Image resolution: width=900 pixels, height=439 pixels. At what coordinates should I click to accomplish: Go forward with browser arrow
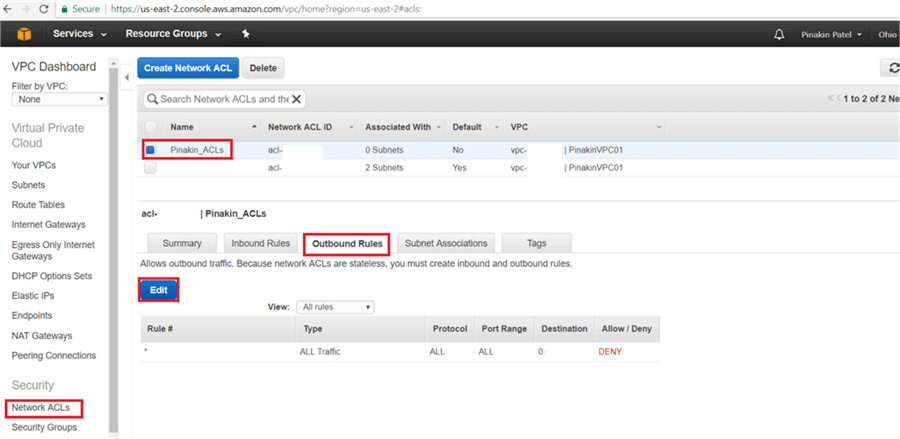26,9
